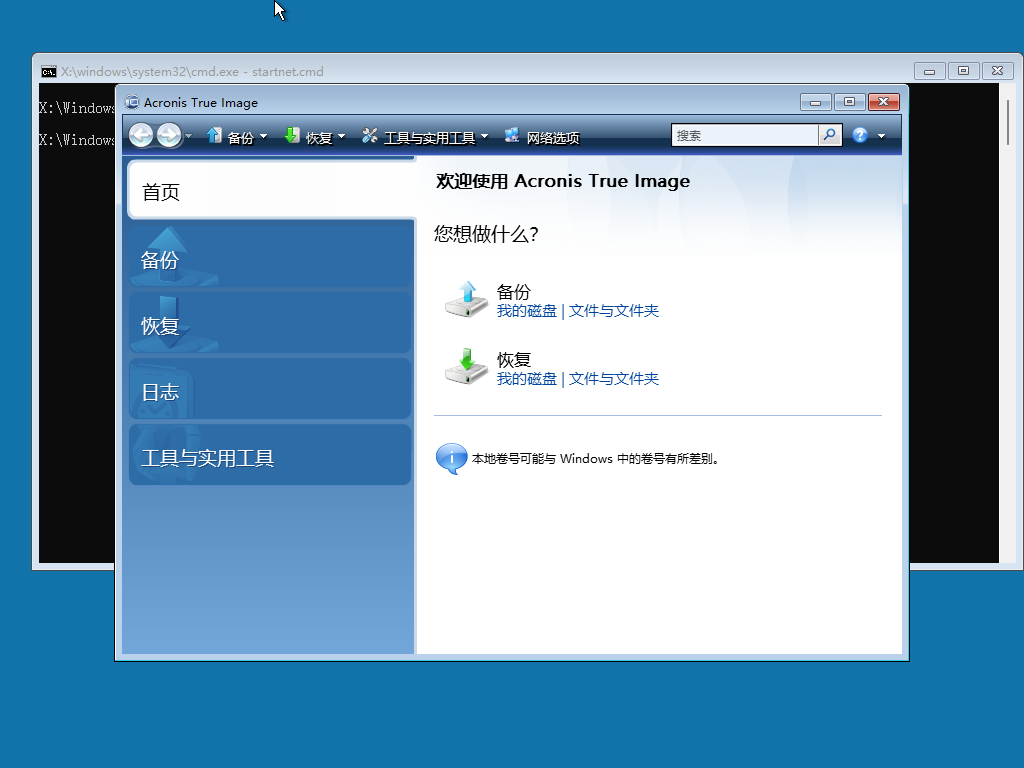Click 我的磁盘 link under 备份

(526, 311)
